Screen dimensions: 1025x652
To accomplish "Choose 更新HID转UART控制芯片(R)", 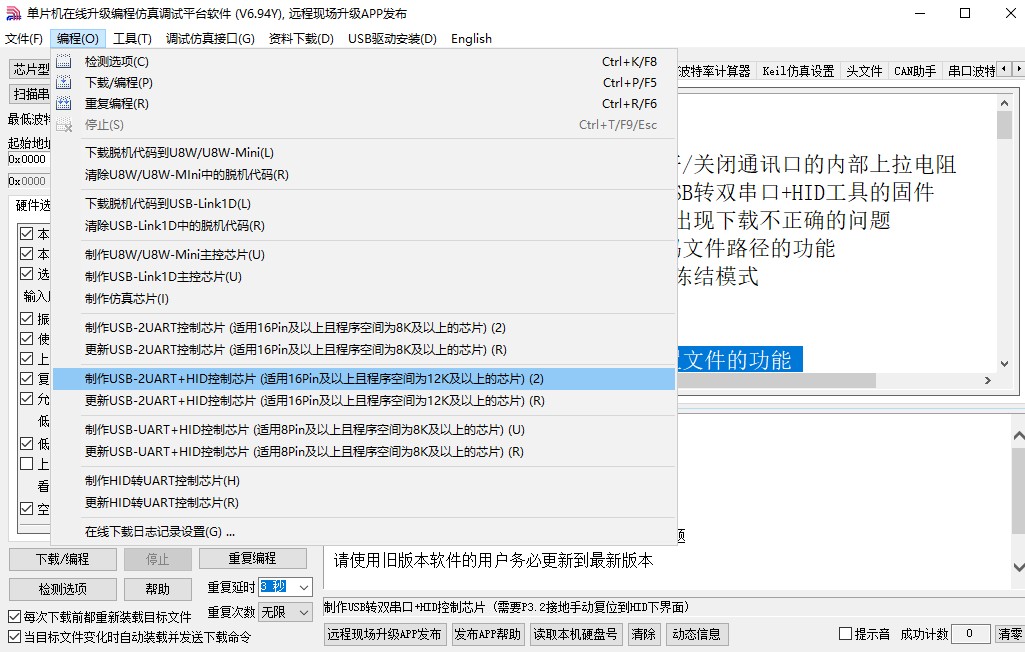I will coord(363,503).
